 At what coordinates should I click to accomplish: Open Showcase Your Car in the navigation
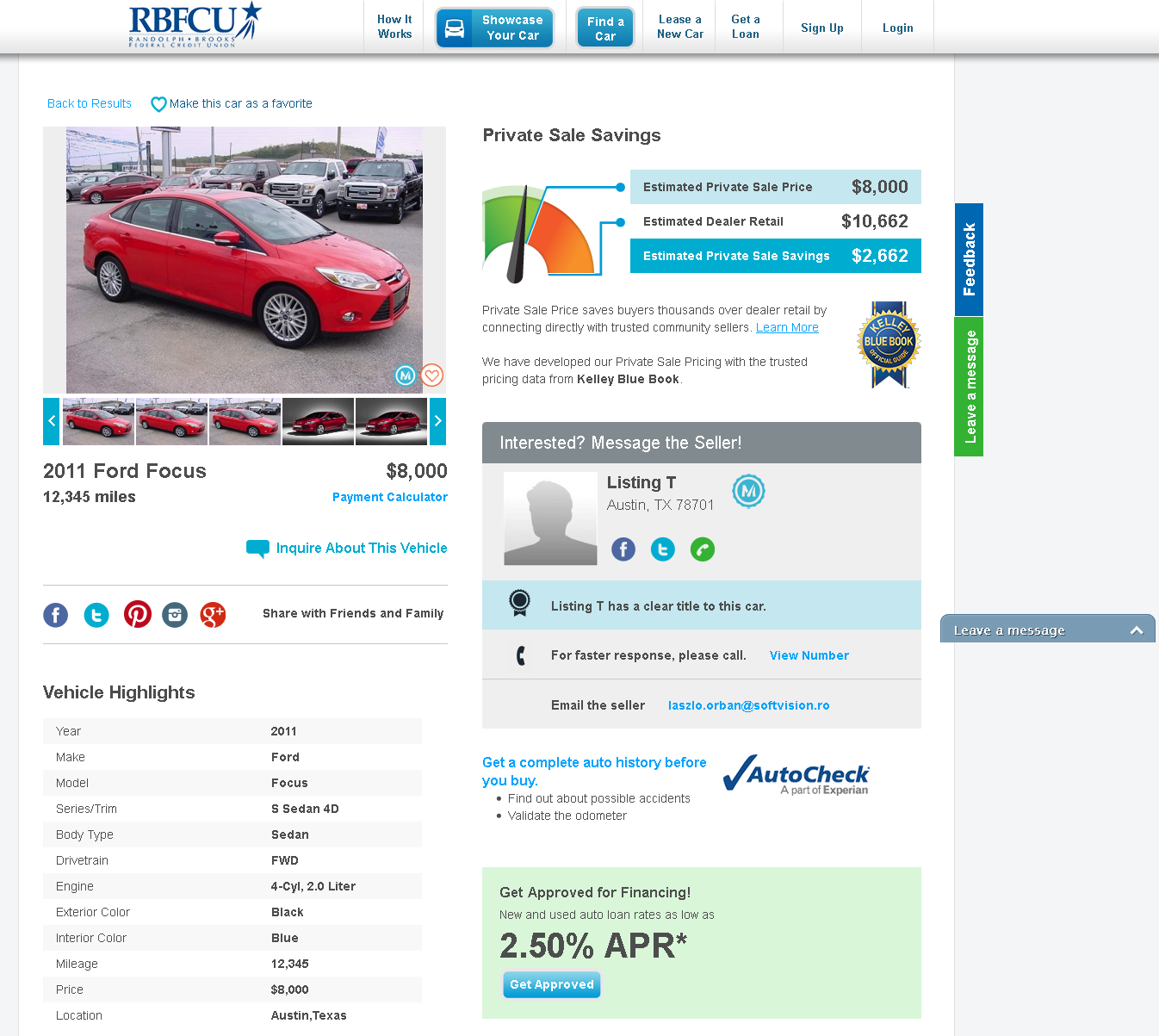coord(494,28)
